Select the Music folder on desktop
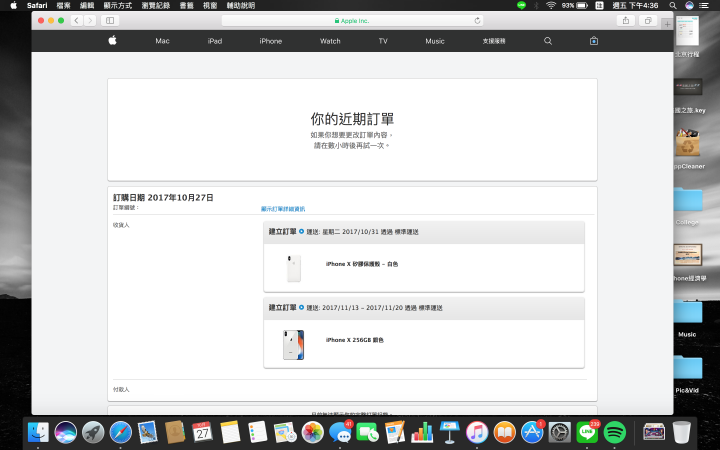The width and height of the screenshot is (720, 450). 687,313
